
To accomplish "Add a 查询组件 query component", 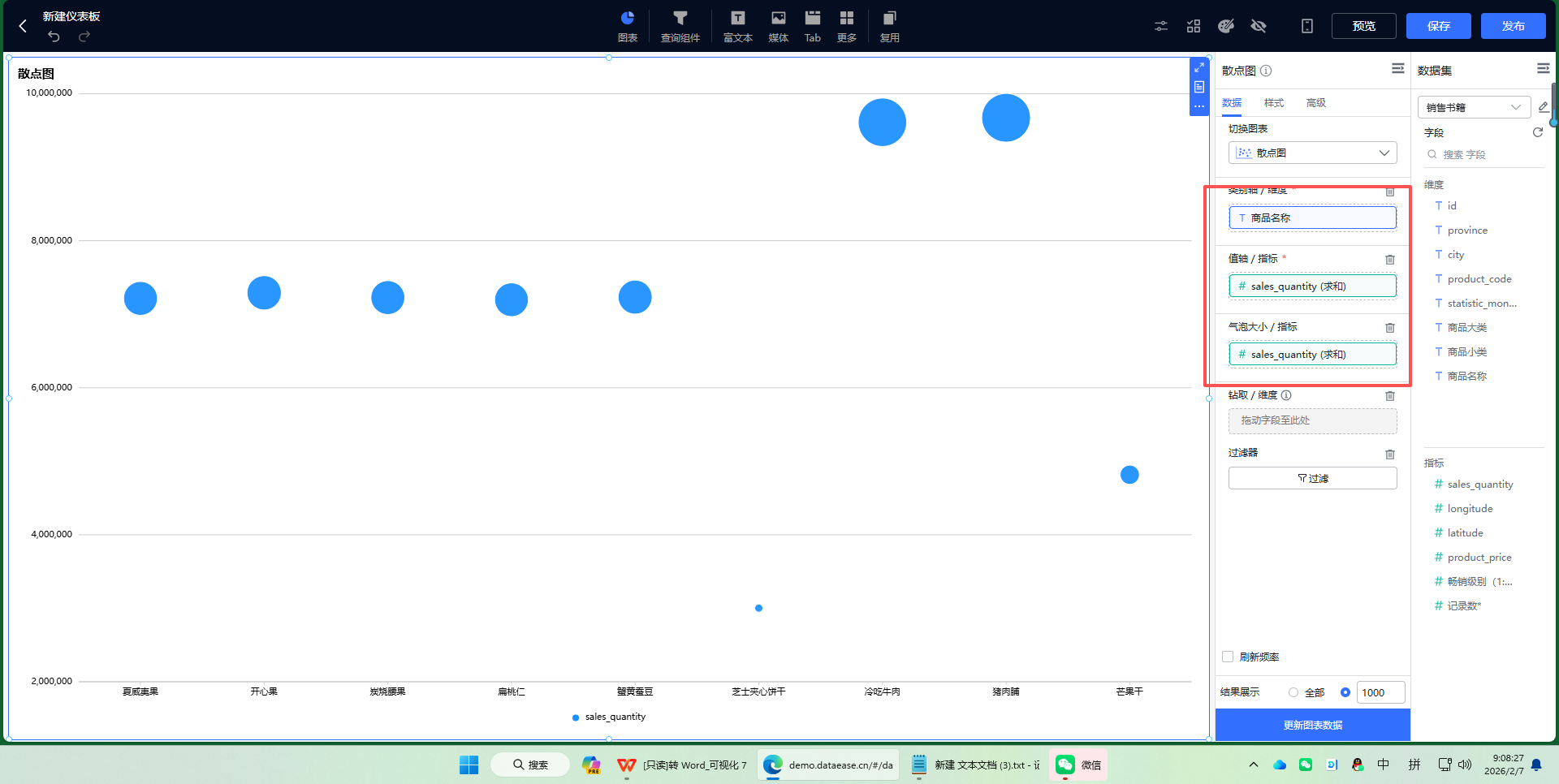I will click(x=680, y=26).
